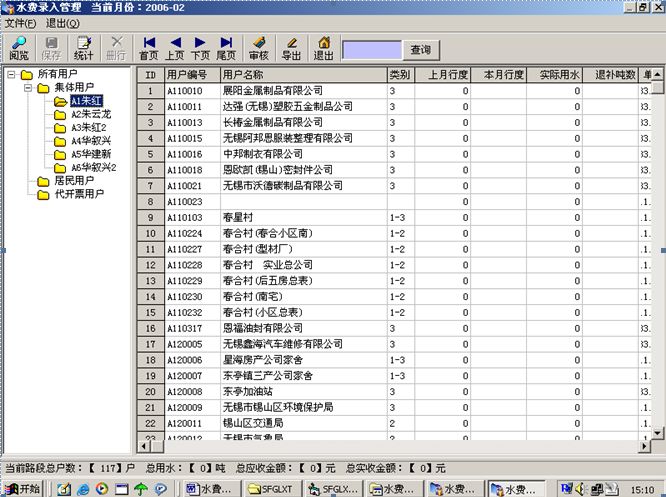
Task: Collapse the 集体用户 tree node
Action: 28,88
